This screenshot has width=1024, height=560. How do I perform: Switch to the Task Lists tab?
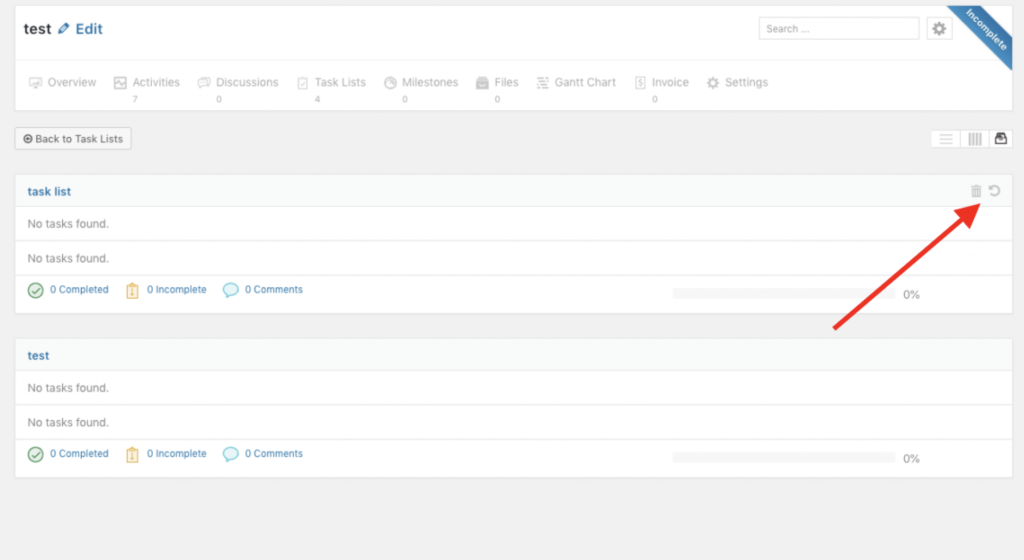click(331, 82)
